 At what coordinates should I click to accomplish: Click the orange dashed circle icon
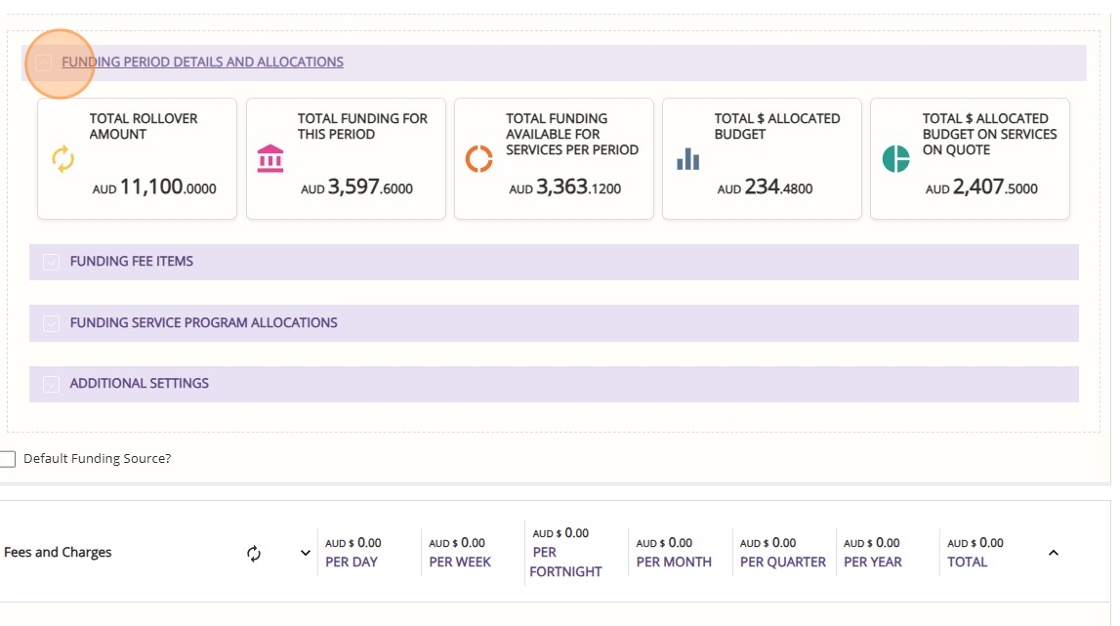pos(479,159)
